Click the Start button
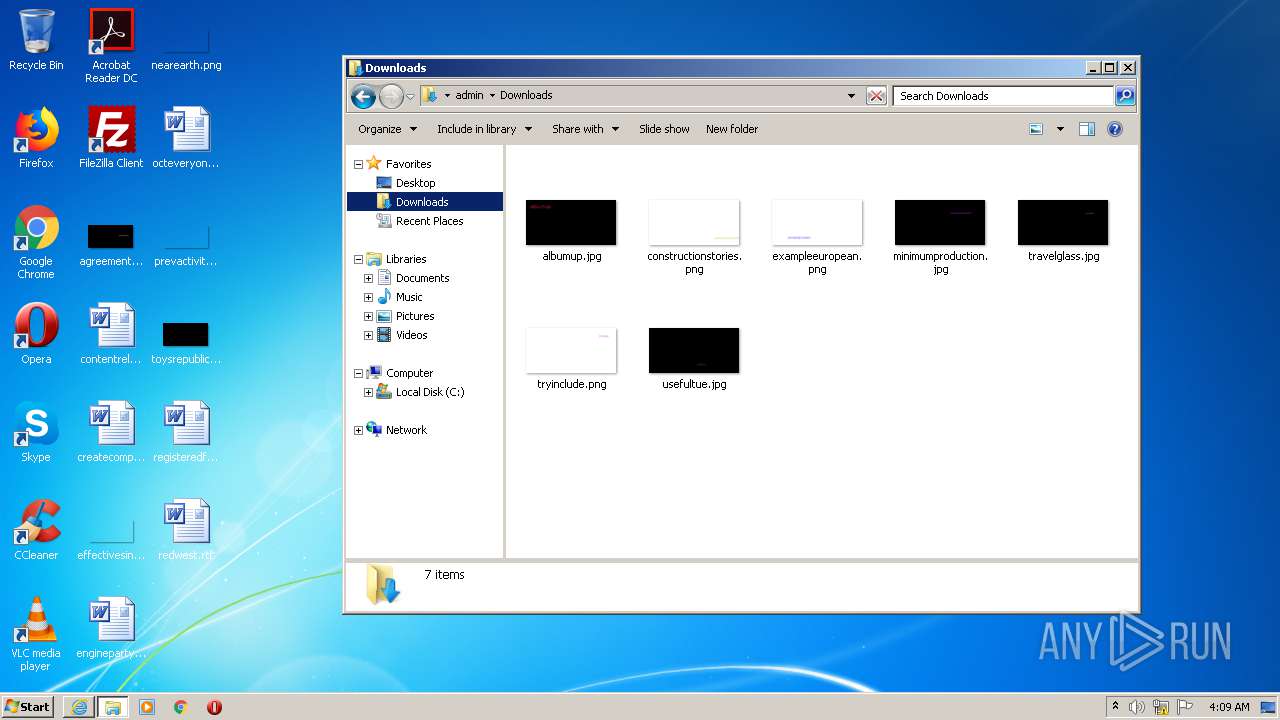 click(x=28, y=706)
